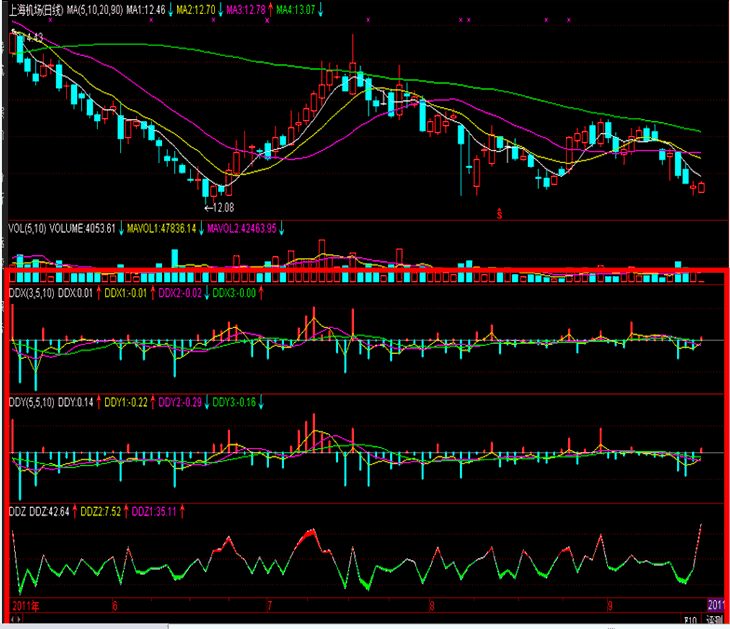Click the 2011年 date axis label
This screenshot has height=629, width=730.
point(25,605)
